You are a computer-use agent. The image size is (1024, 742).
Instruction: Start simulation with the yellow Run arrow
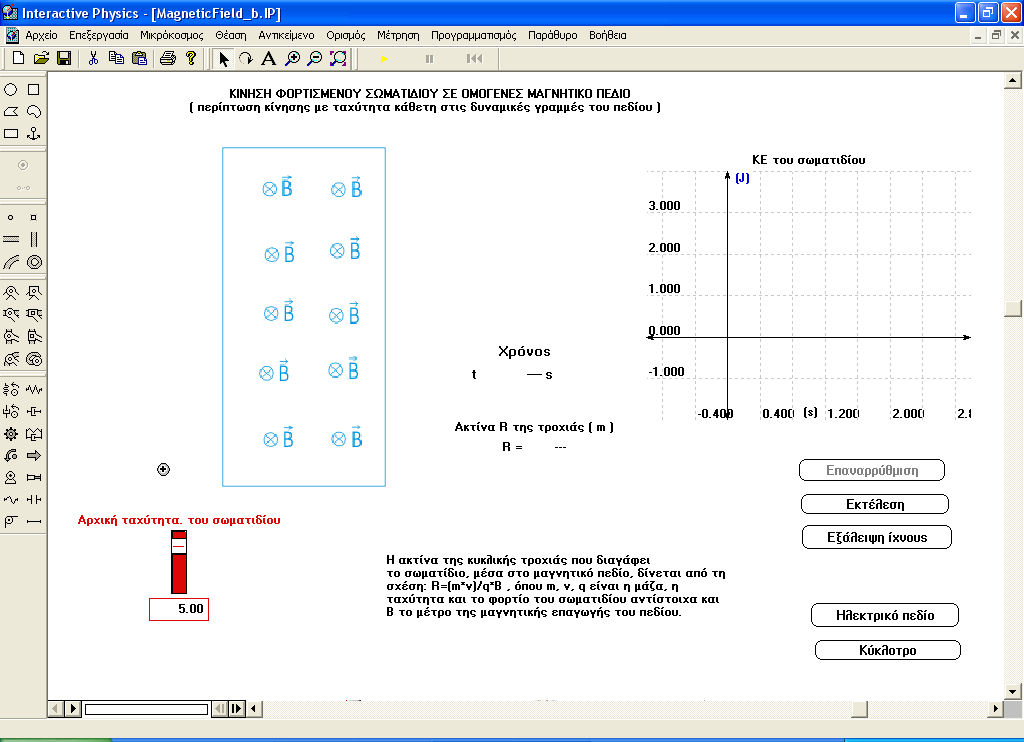[384, 59]
